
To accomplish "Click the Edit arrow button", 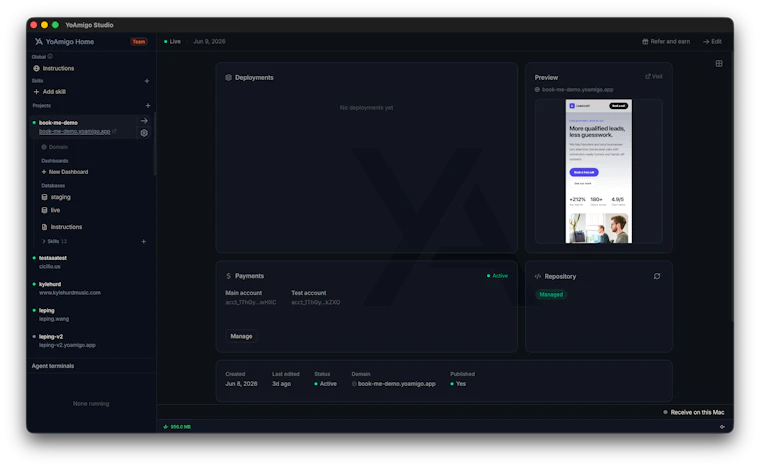I will pos(712,42).
